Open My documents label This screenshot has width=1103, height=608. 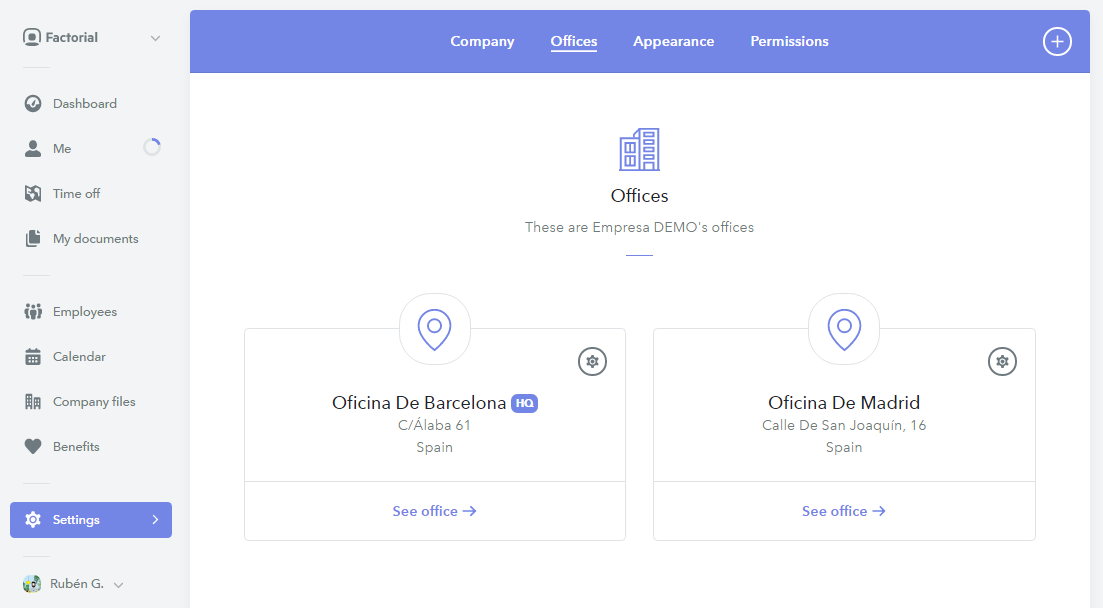[95, 239]
